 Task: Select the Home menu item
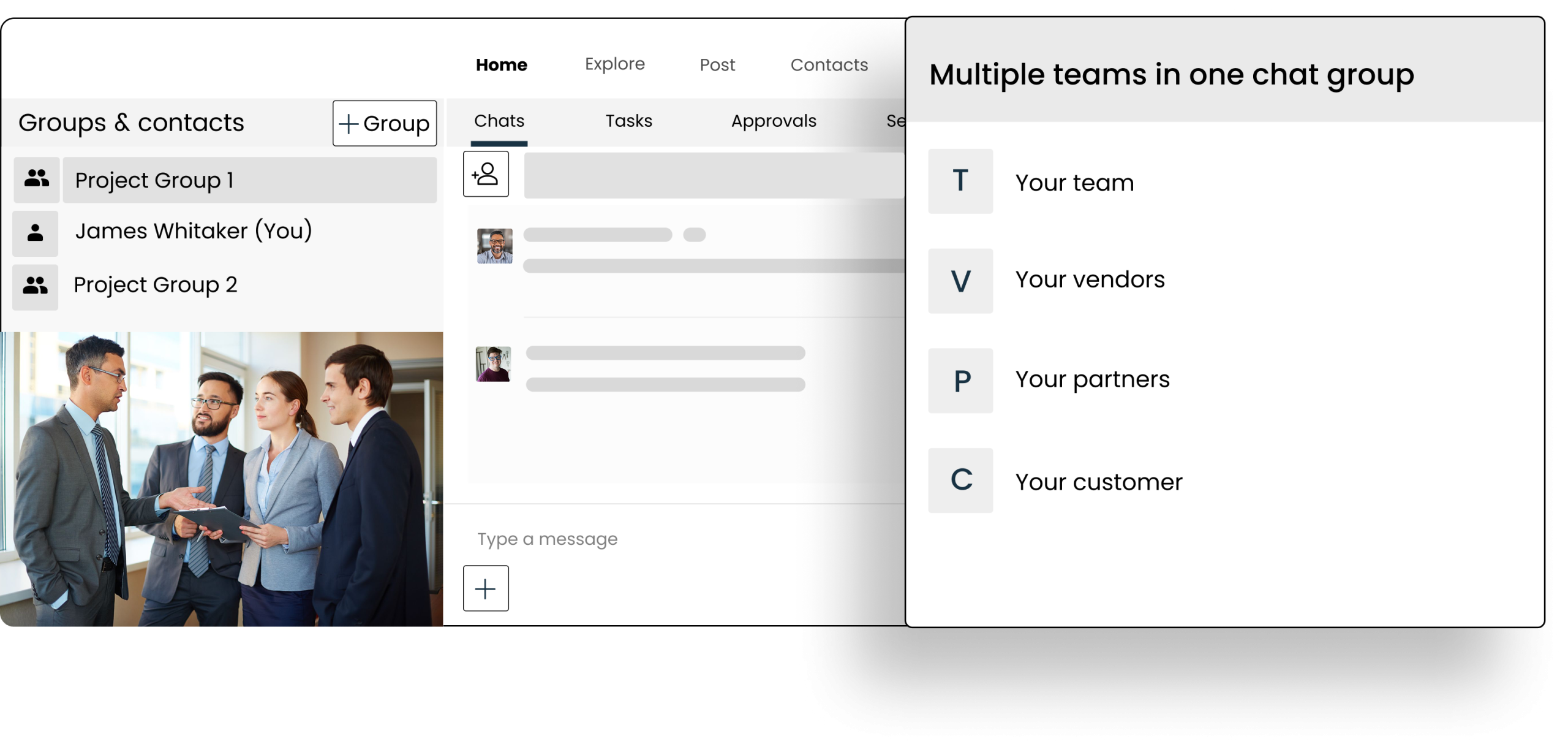click(x=501, y=64)
